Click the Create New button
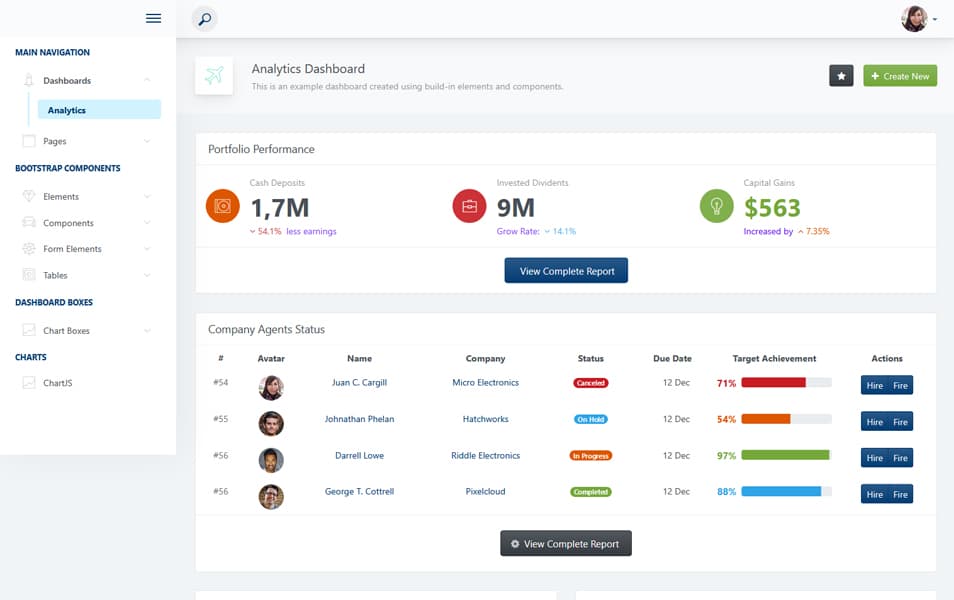Viewport: 954px width, 600px height. pos(899,75)
